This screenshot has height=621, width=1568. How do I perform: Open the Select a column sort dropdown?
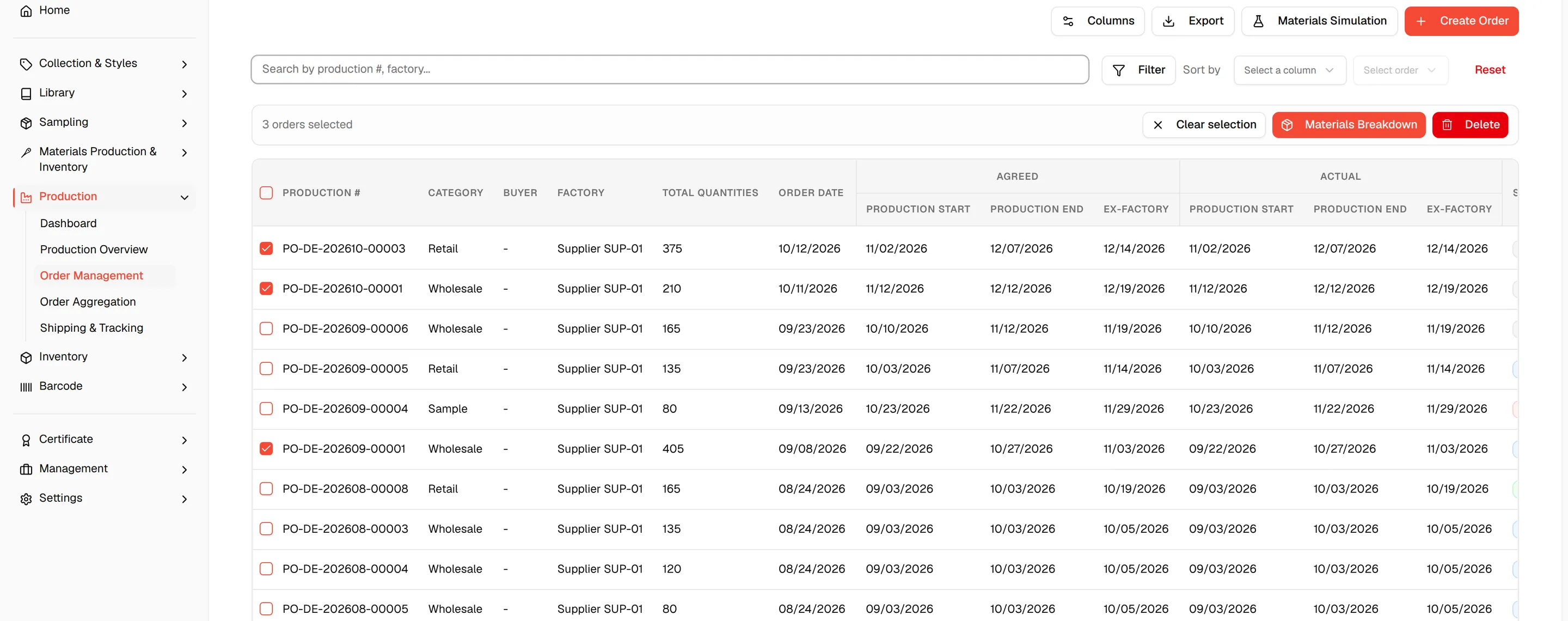tap(1289, 70)
